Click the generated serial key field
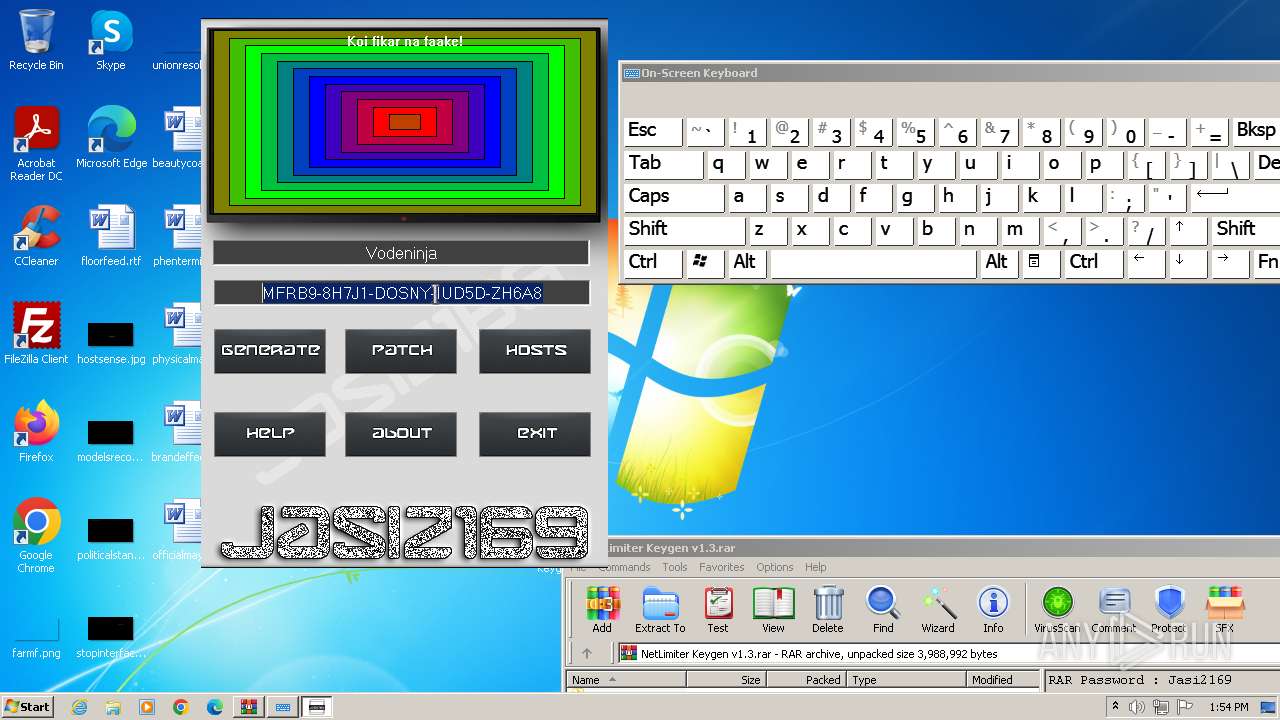Viewport: 1280px width, 720px height. (401, 293)
